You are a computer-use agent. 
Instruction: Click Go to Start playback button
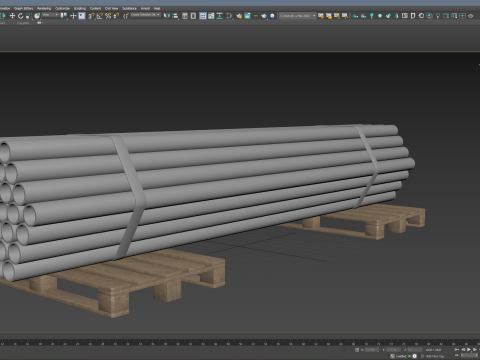[x=457, y=349]
